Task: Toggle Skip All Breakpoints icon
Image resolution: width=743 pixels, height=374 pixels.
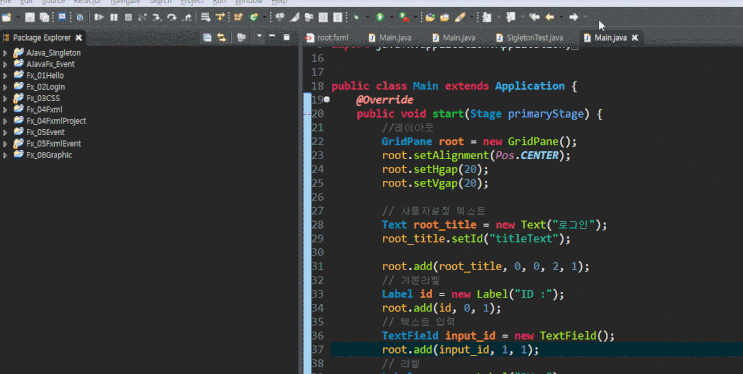Action: click(x=80, y=18)
